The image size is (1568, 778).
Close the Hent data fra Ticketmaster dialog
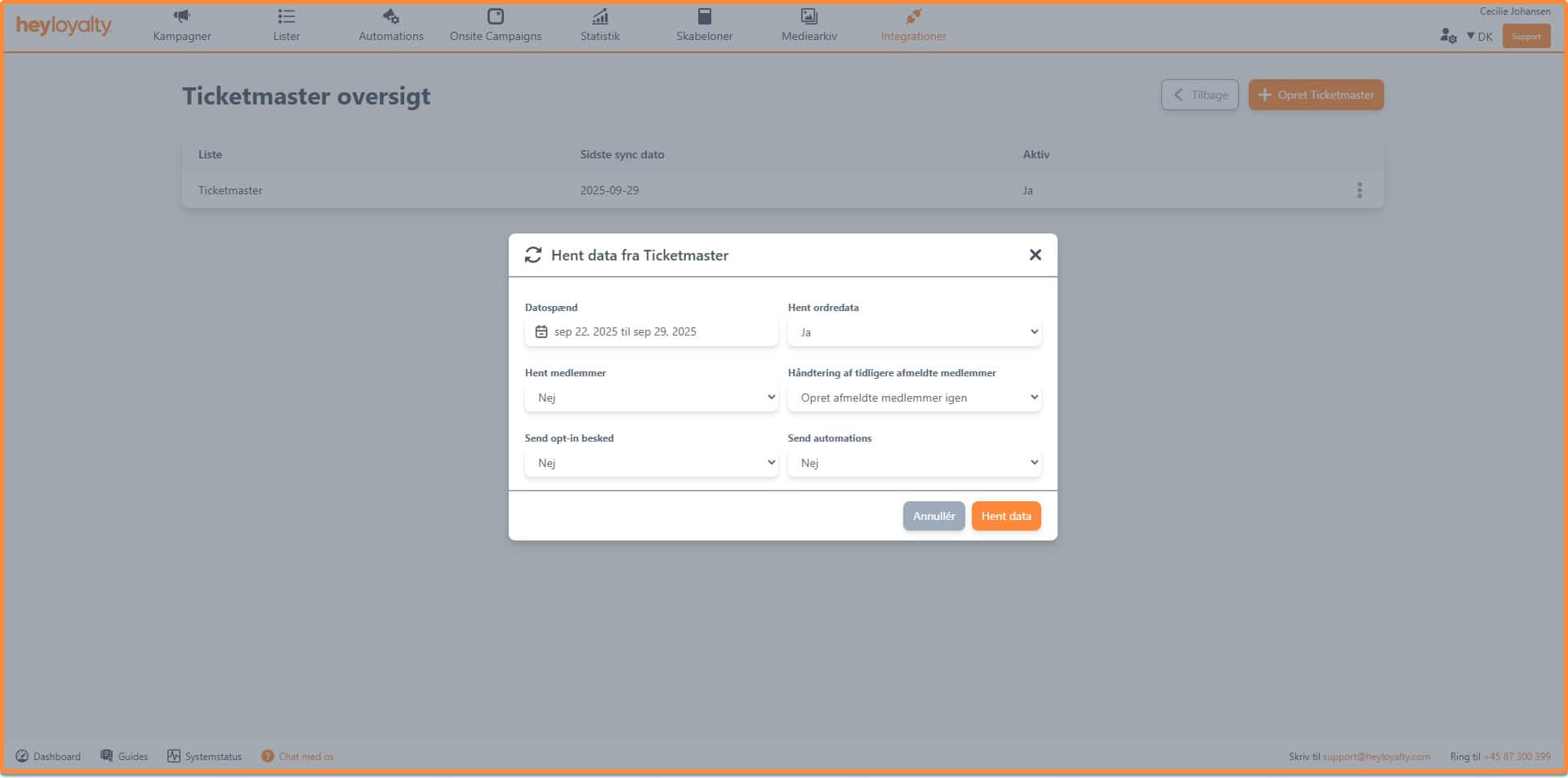[1035, 255]
